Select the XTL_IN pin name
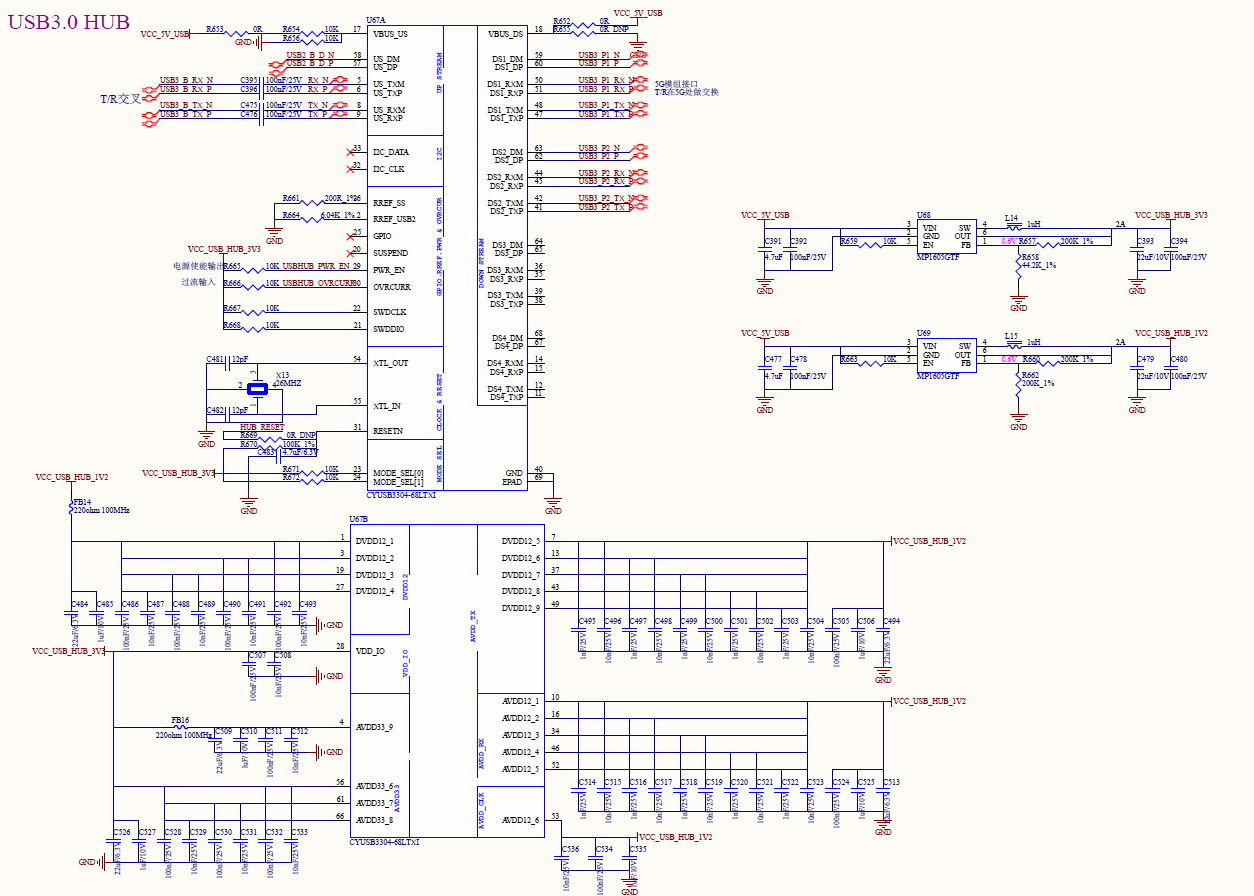Screen dimensions: 1254x896 pyautogui.click(x=387, y=406)
